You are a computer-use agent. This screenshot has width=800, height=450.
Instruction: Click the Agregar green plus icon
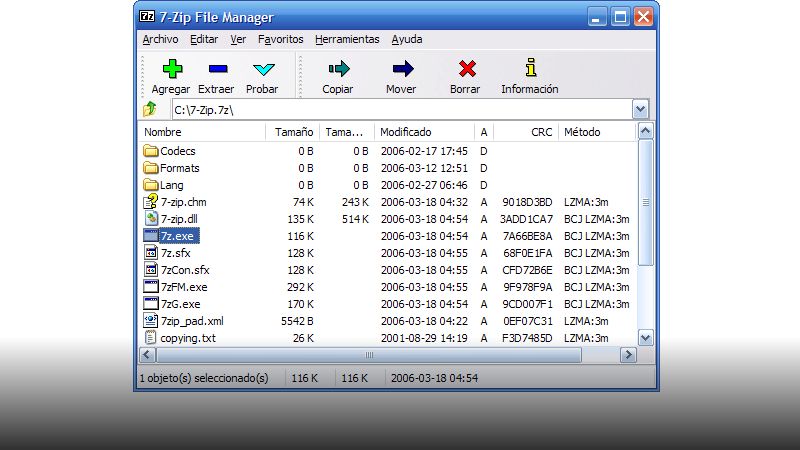[x=172, y=69]
